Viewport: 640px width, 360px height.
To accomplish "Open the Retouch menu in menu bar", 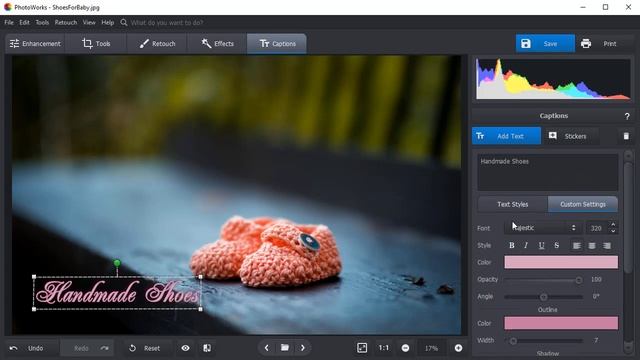I will (x=66, y=22).
